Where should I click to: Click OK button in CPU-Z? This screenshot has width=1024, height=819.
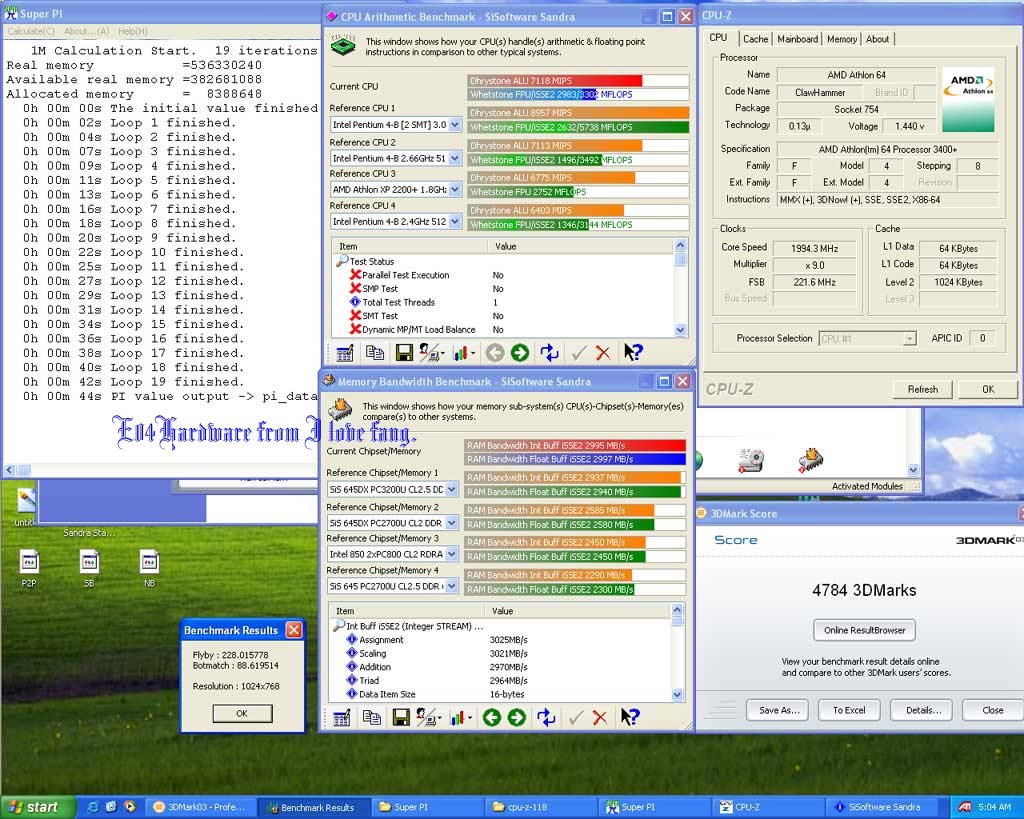point(988,389)
